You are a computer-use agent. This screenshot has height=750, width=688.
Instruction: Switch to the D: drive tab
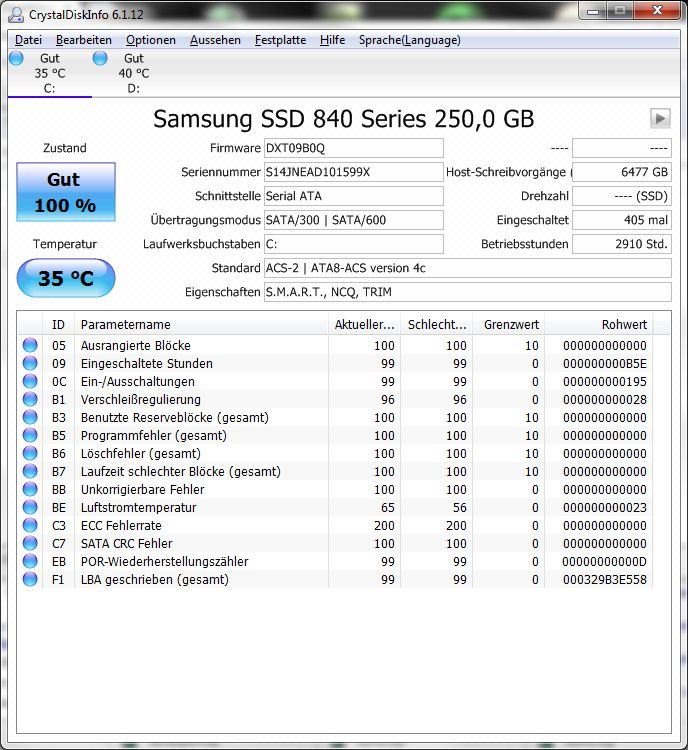[x=133, y=73]
